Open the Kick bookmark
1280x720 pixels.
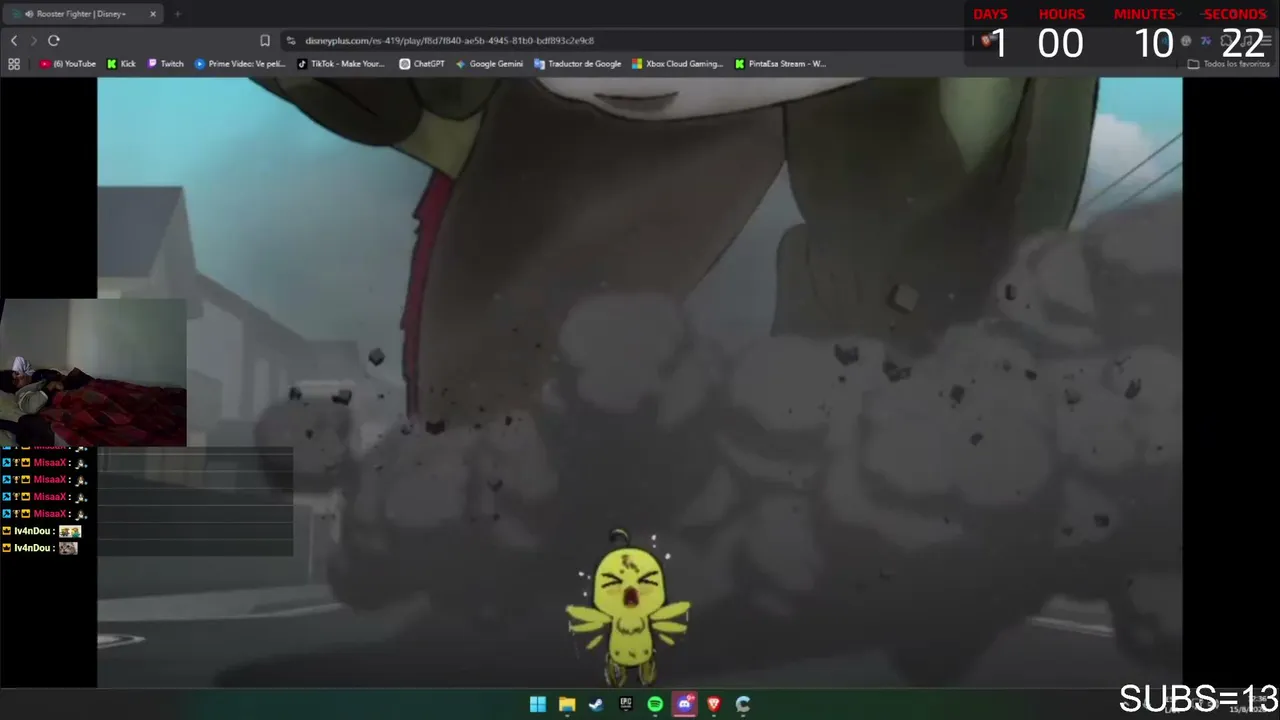[x=122, y=64]
